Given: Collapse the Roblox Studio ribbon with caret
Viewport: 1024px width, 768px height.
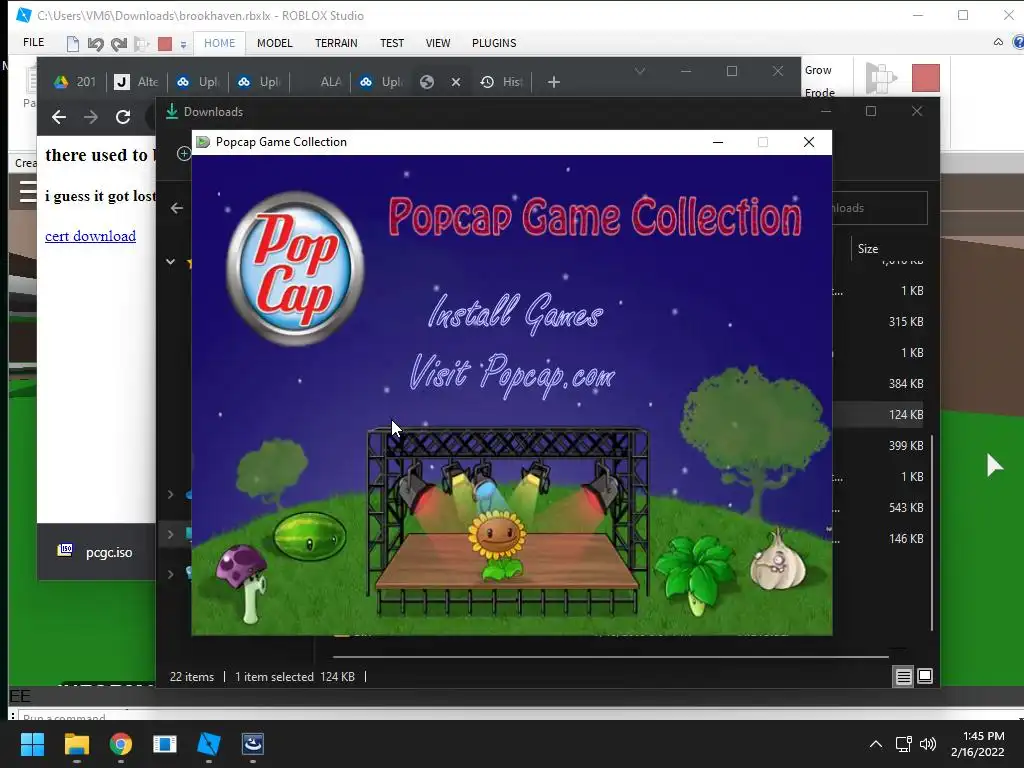Looking at the screenshot, I should pyautogui.click(x=998, y=42).
